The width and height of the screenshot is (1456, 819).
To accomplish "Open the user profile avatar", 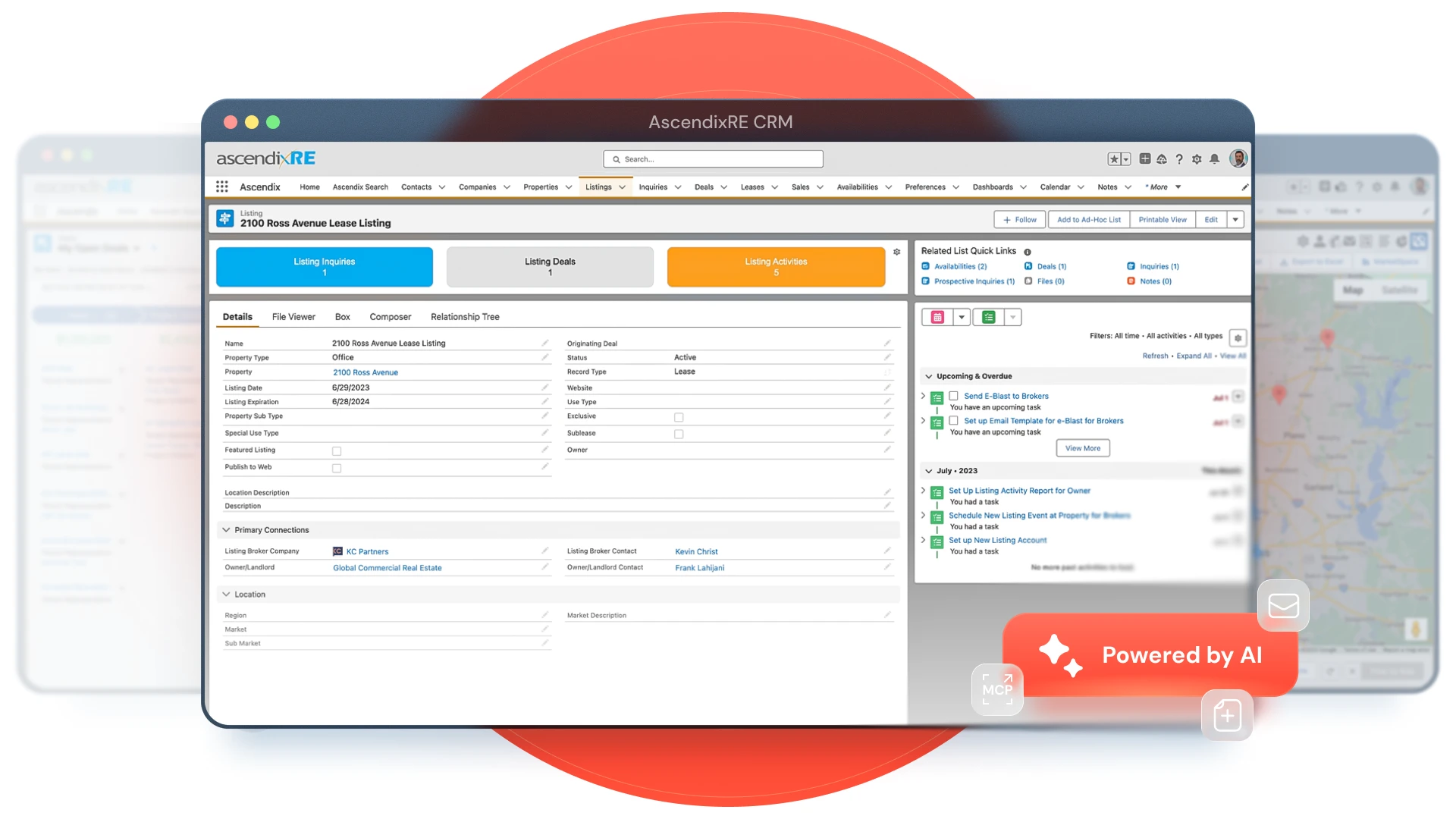I will coord(1238,158).
